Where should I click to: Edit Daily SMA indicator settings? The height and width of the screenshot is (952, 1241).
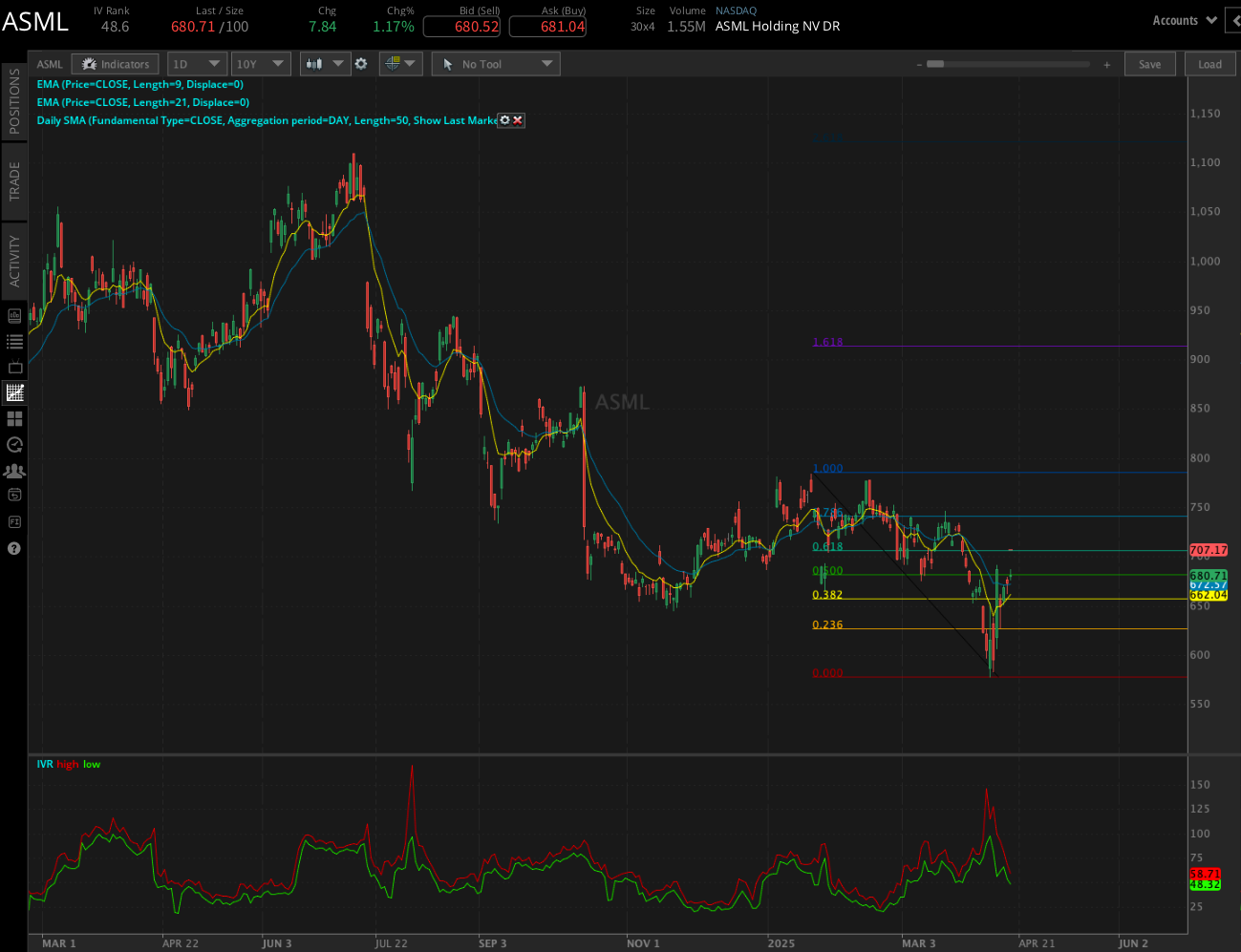click(505, 120)
